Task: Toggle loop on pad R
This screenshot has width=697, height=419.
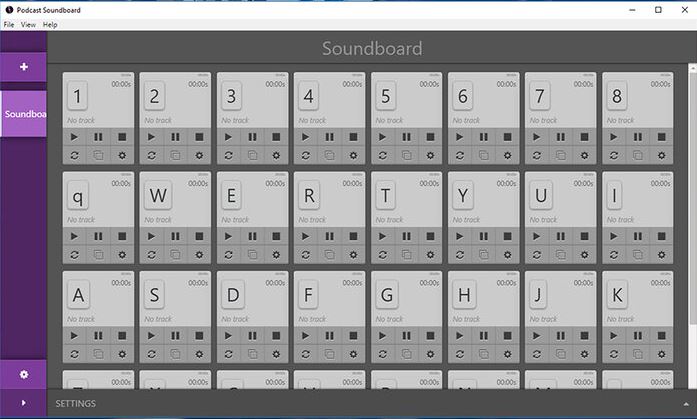Action: pos(305,255)
